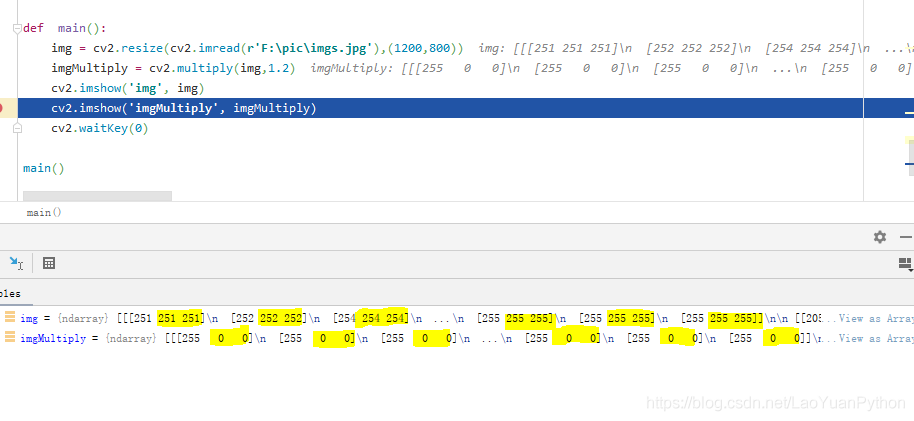Toggle the breakpoint on imshow imgMultiply line
Image resolution: width=914 pixels, height=421 pixels.
1,108
